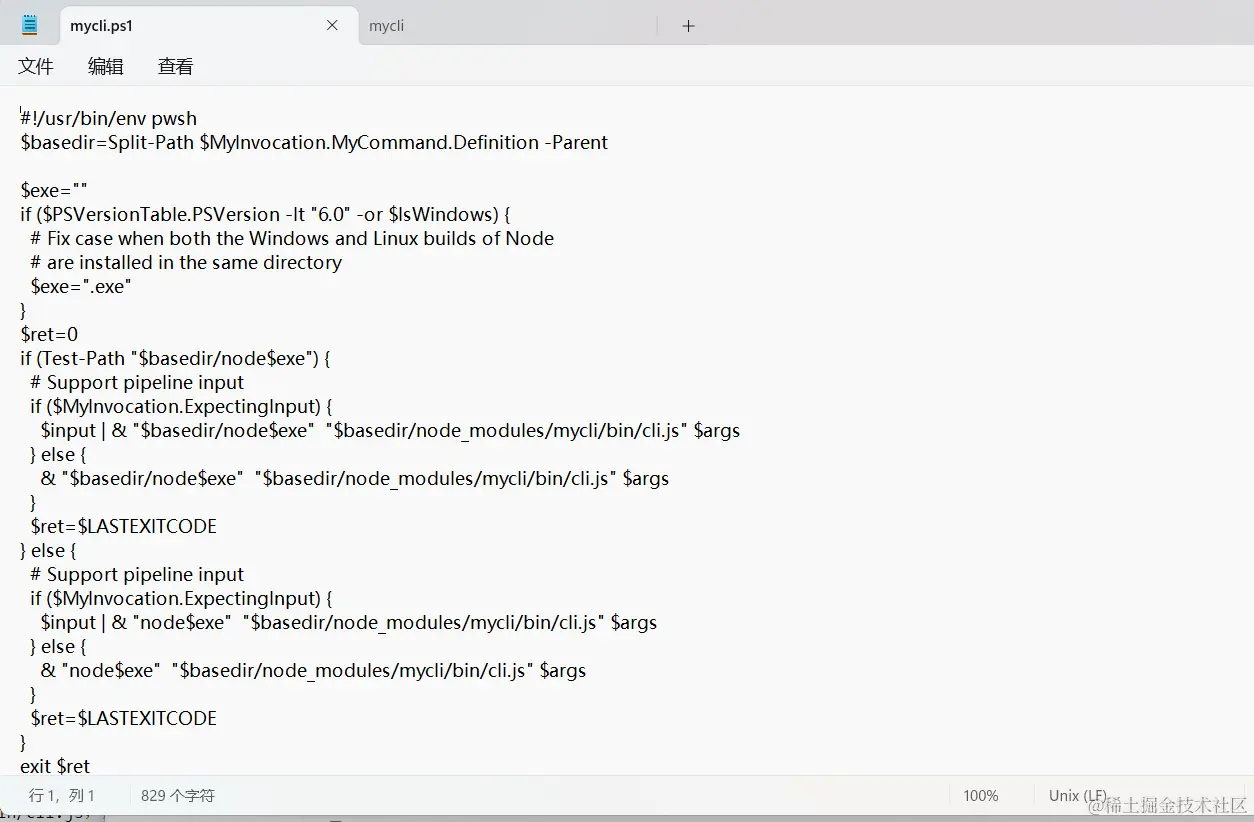Click the second '$ret=$LASTEXITCODE' line
The image size is (1254, 822).
pyautogui.click(x=123, y=718)
